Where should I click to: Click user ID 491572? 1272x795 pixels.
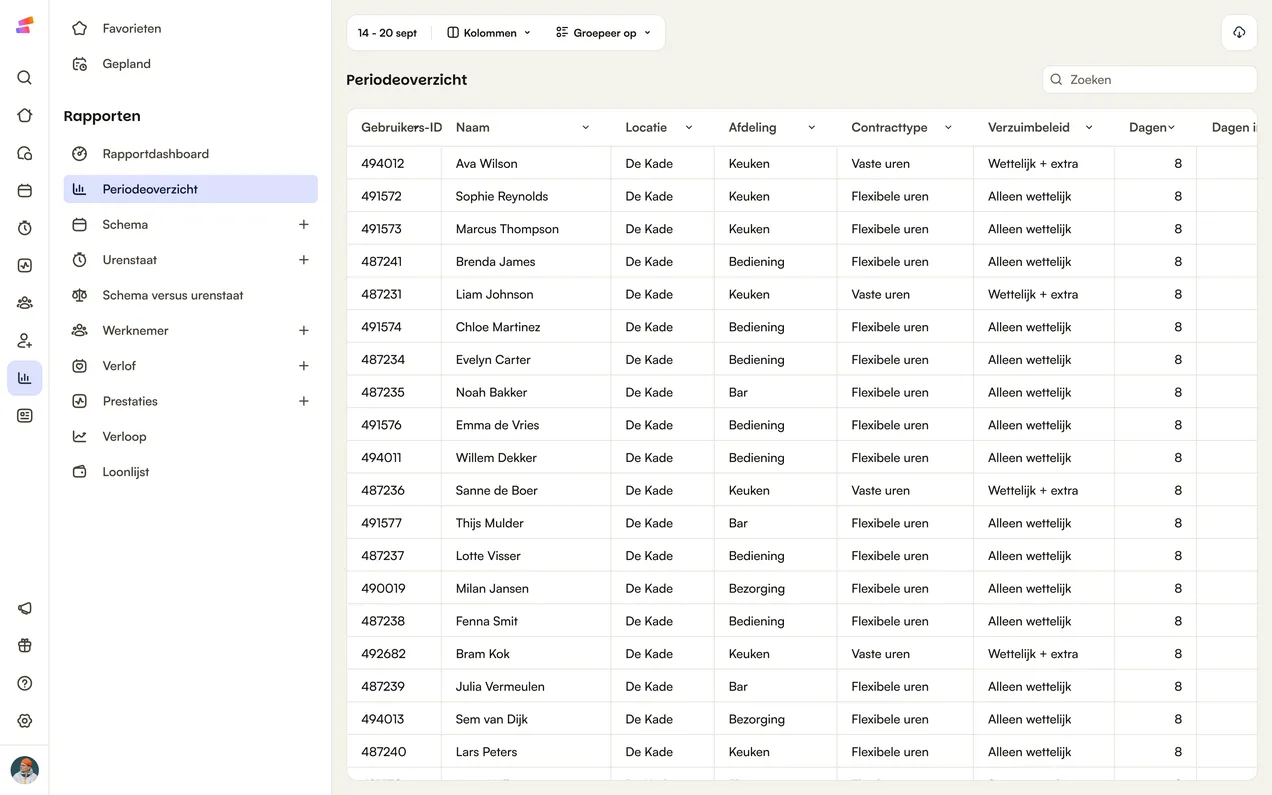tap(382, 197)
